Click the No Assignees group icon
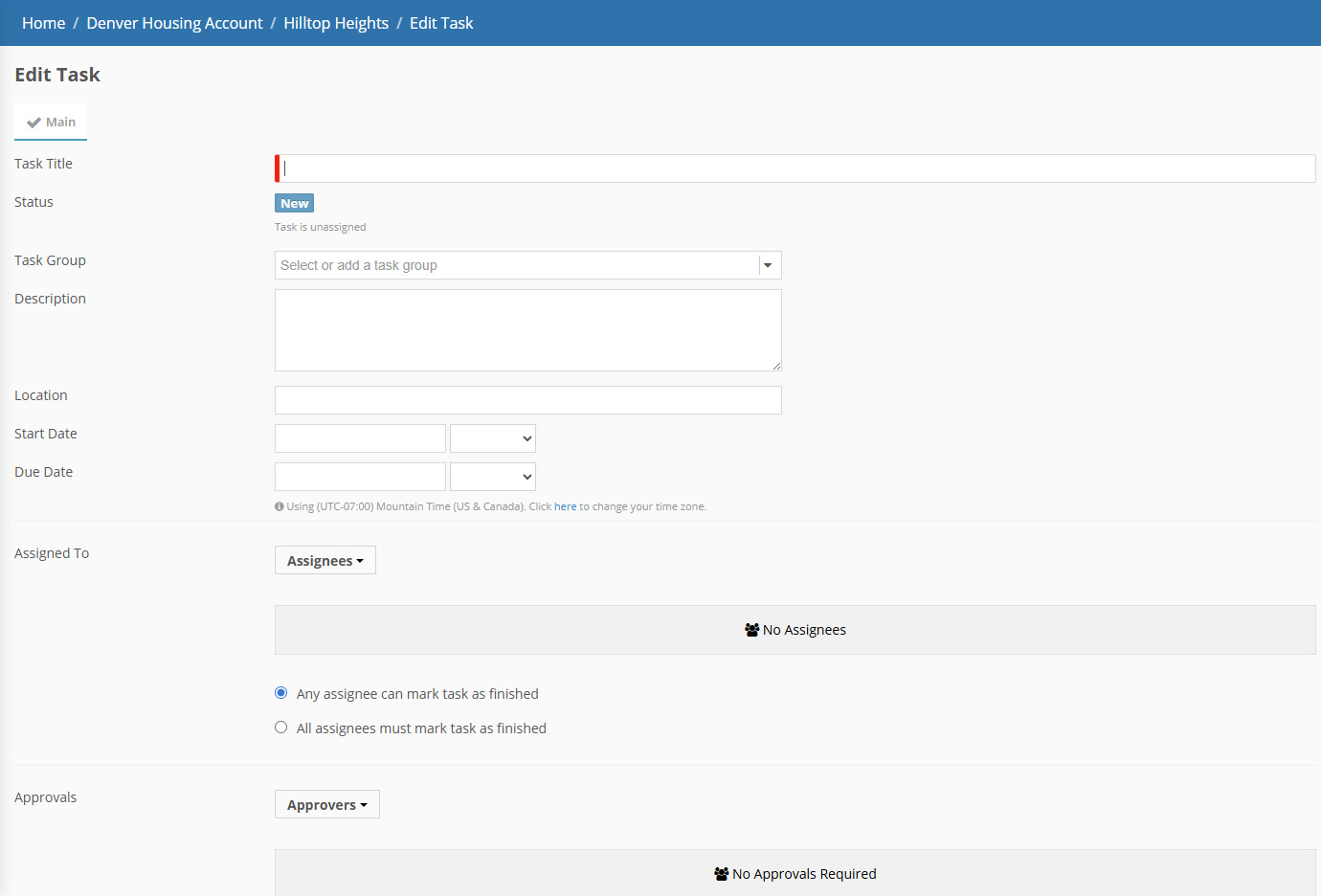This screenshot has height=896, width=1321. (x=752, y=630)
